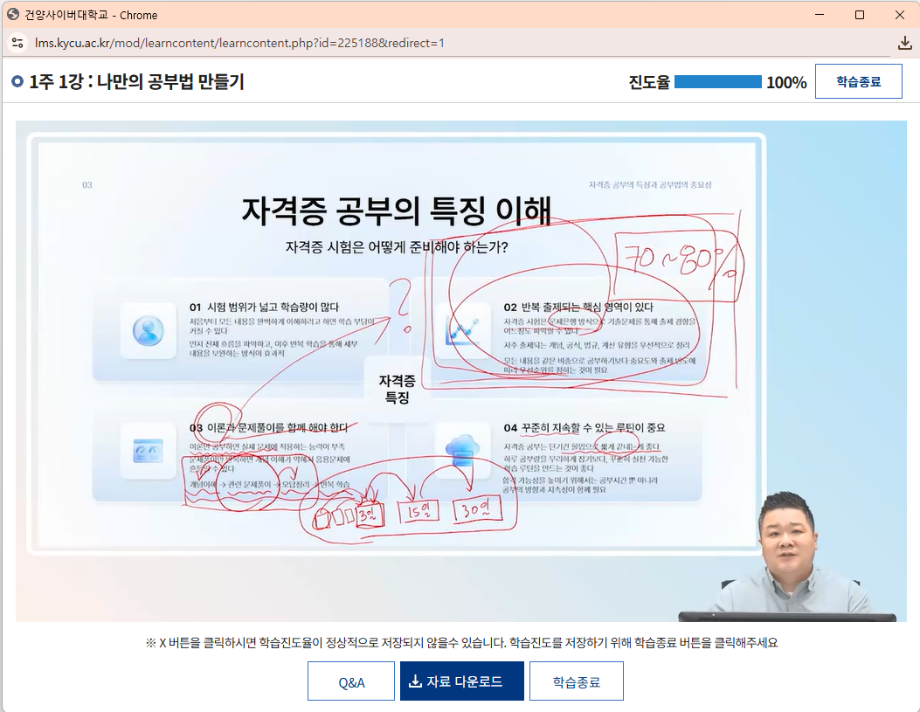Click the lecture title 나만의 공부법 만들기
The height and width of the screenshot is (712, 920).
170,81
